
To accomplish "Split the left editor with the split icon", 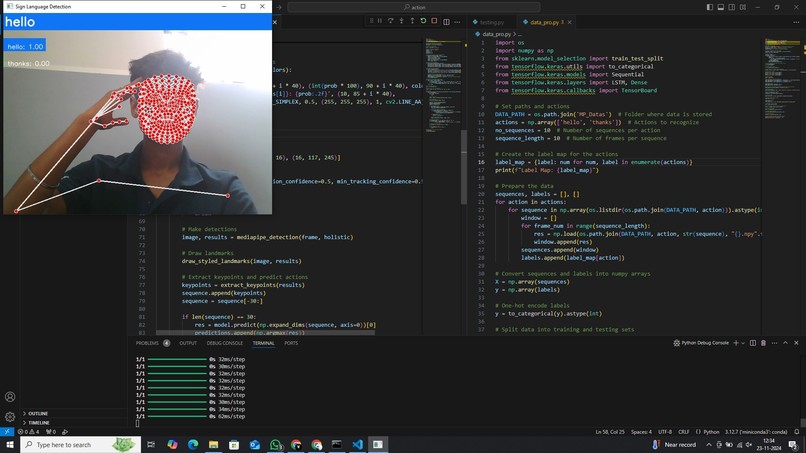I will pos(446,22).
